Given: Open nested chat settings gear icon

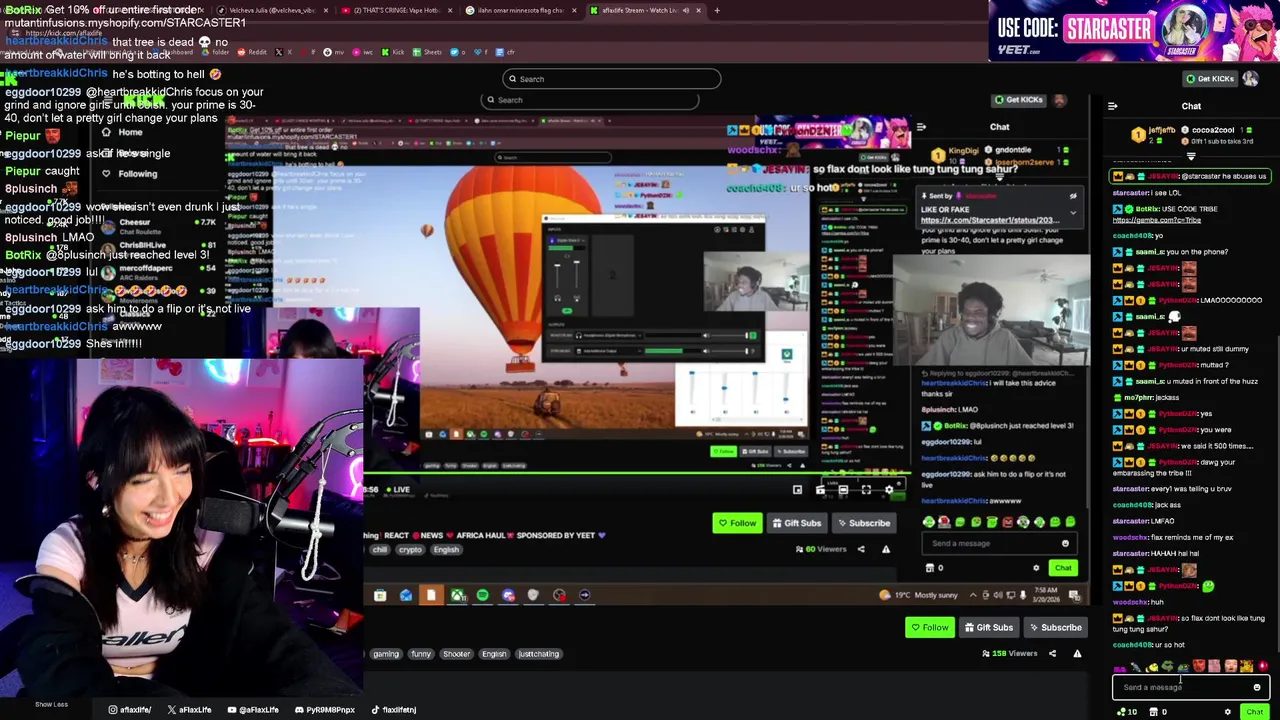Looking at the screenshot, I should click(1036, 568).
